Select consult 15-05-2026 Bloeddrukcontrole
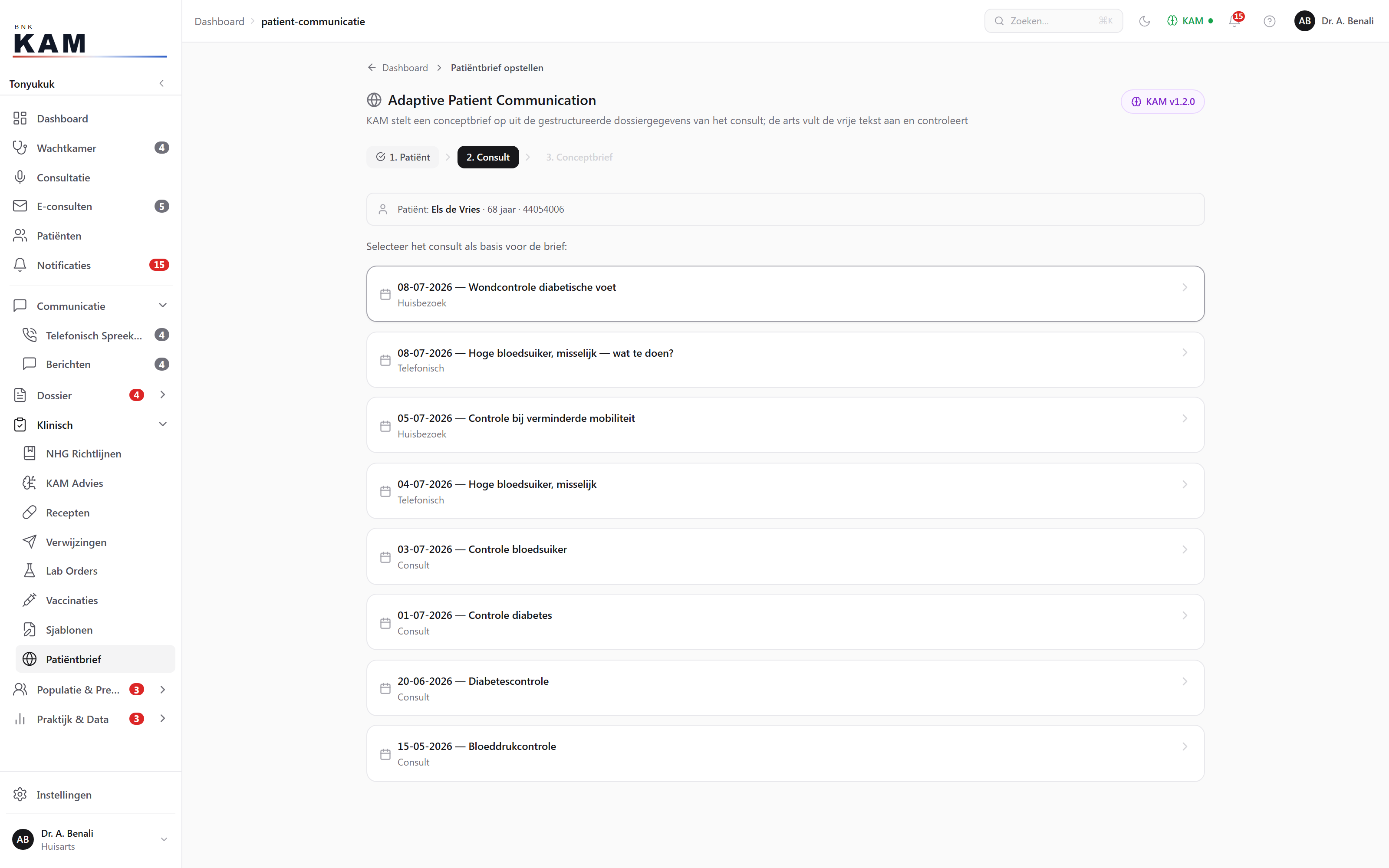Screen dimensions: 1389x868 [785, 753]
